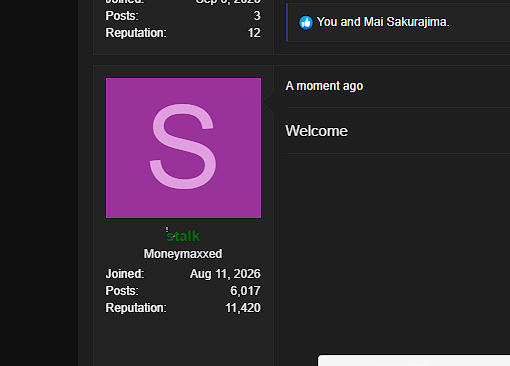Click stalk's post count 6,017
Viewport: 510px width, 366px height.
point(245,291)
